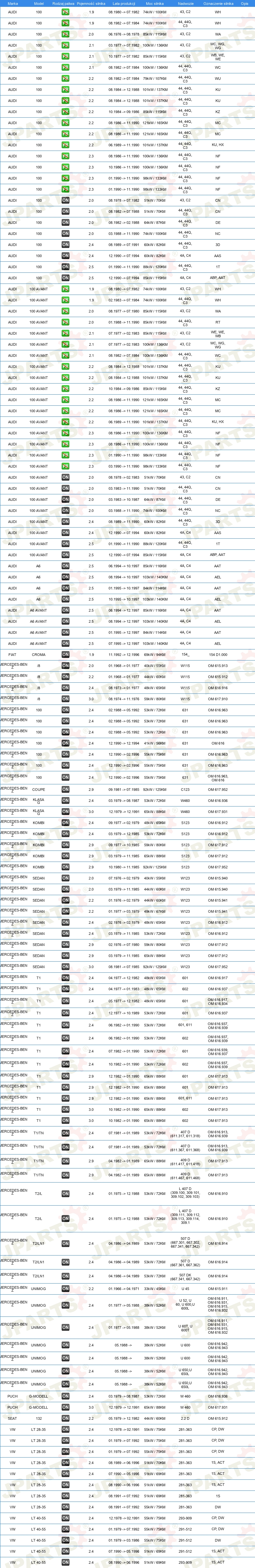Click ON diesel icon in Mercedes Coupe row
This screenshot has height=1568, width=255.
tap(65, 790)
